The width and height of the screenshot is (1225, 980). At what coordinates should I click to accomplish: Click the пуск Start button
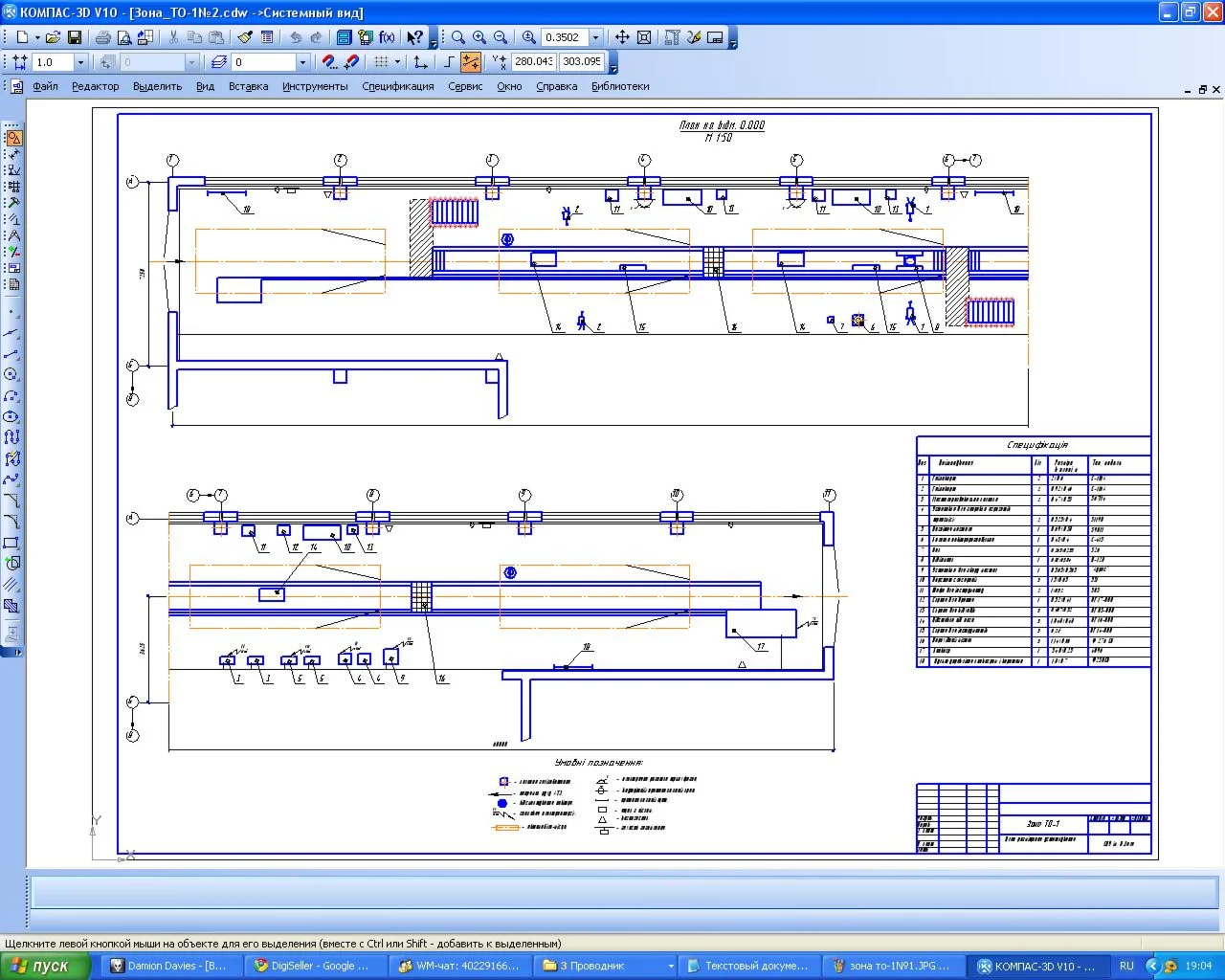click(45, 966)
